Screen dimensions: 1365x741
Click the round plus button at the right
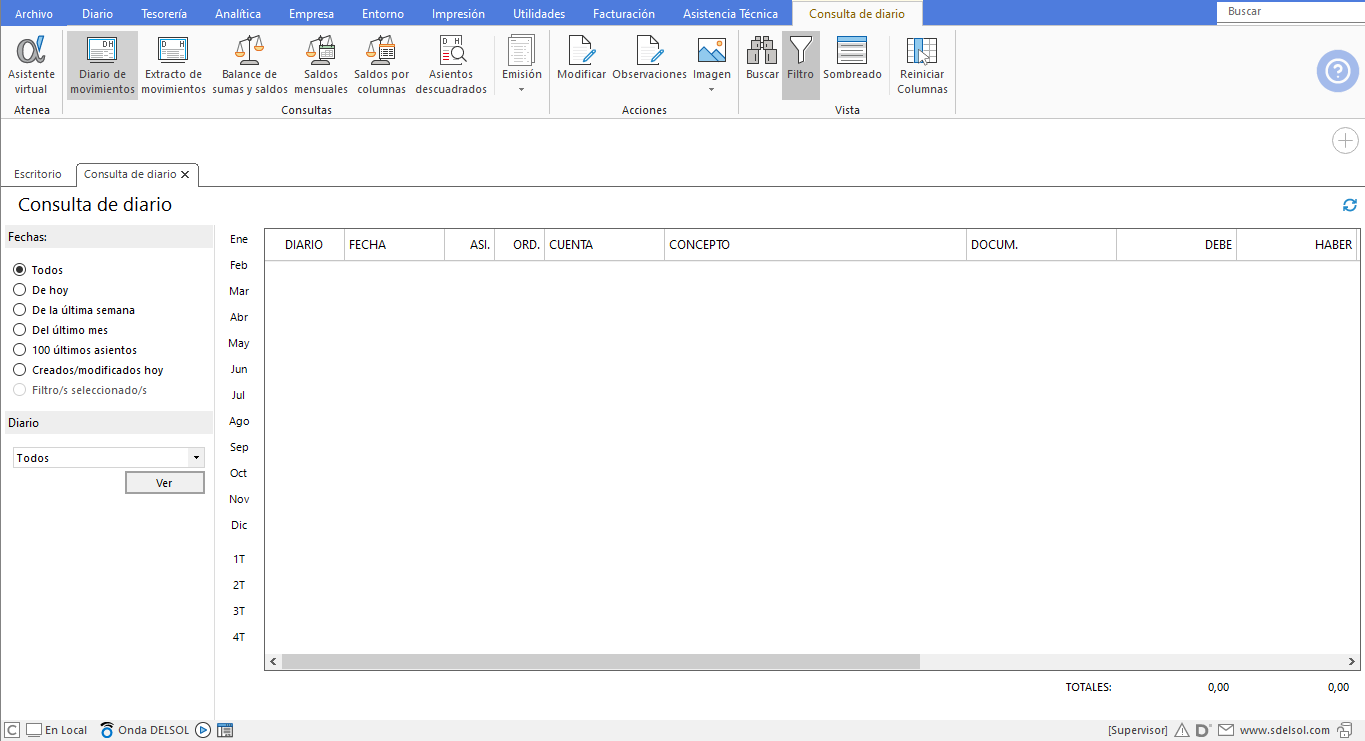point(1345,141)
